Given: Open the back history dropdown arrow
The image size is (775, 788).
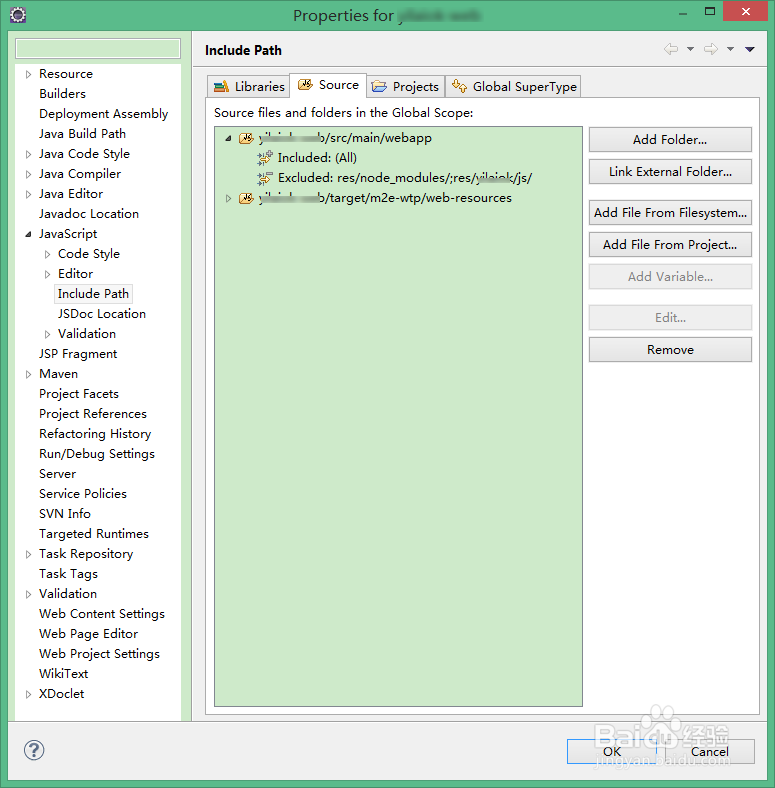Looking at the screenshot, I should tap(691, 49).
